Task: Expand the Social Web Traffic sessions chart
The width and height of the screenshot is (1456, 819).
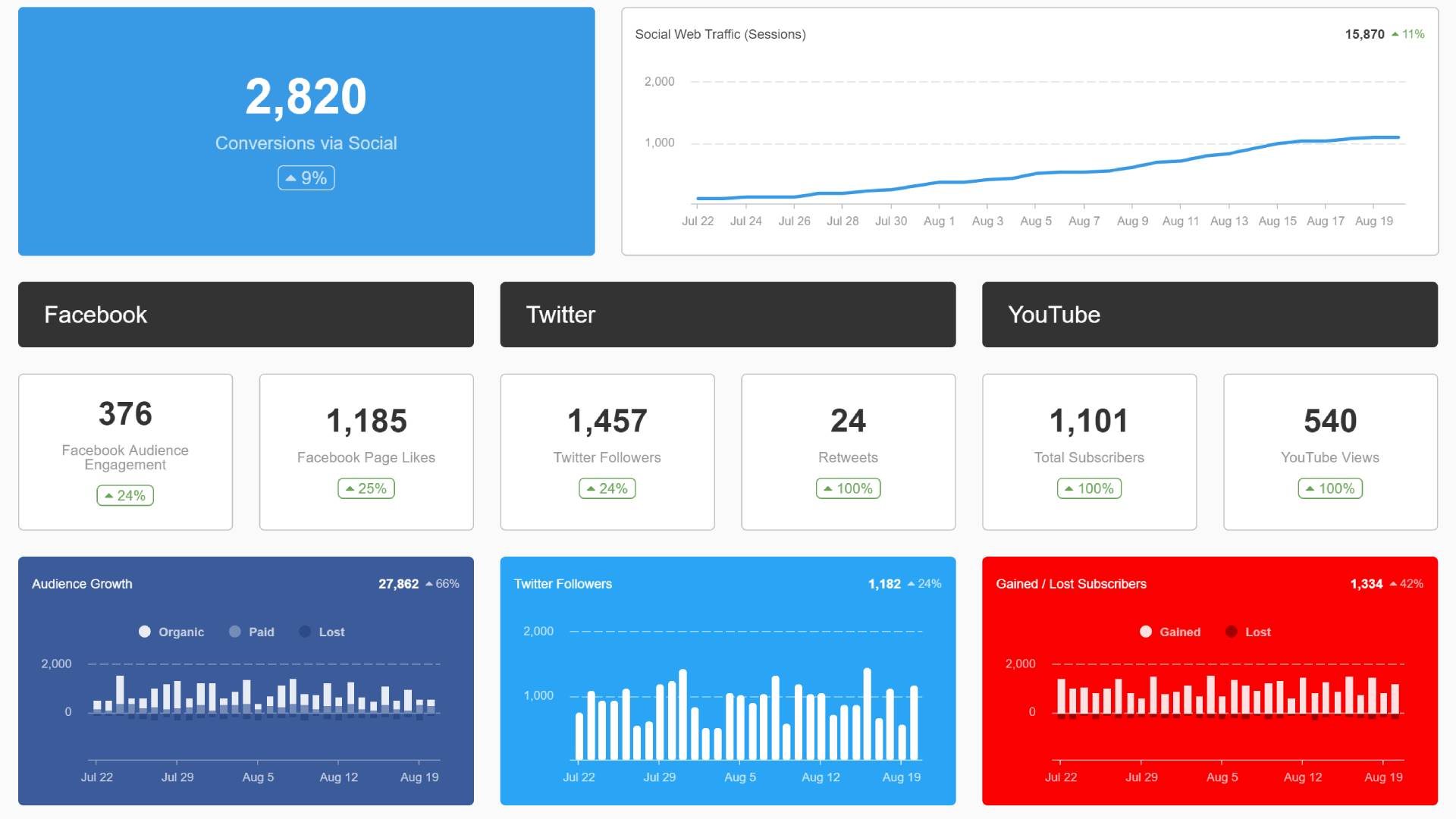Action: click(721, 34)
